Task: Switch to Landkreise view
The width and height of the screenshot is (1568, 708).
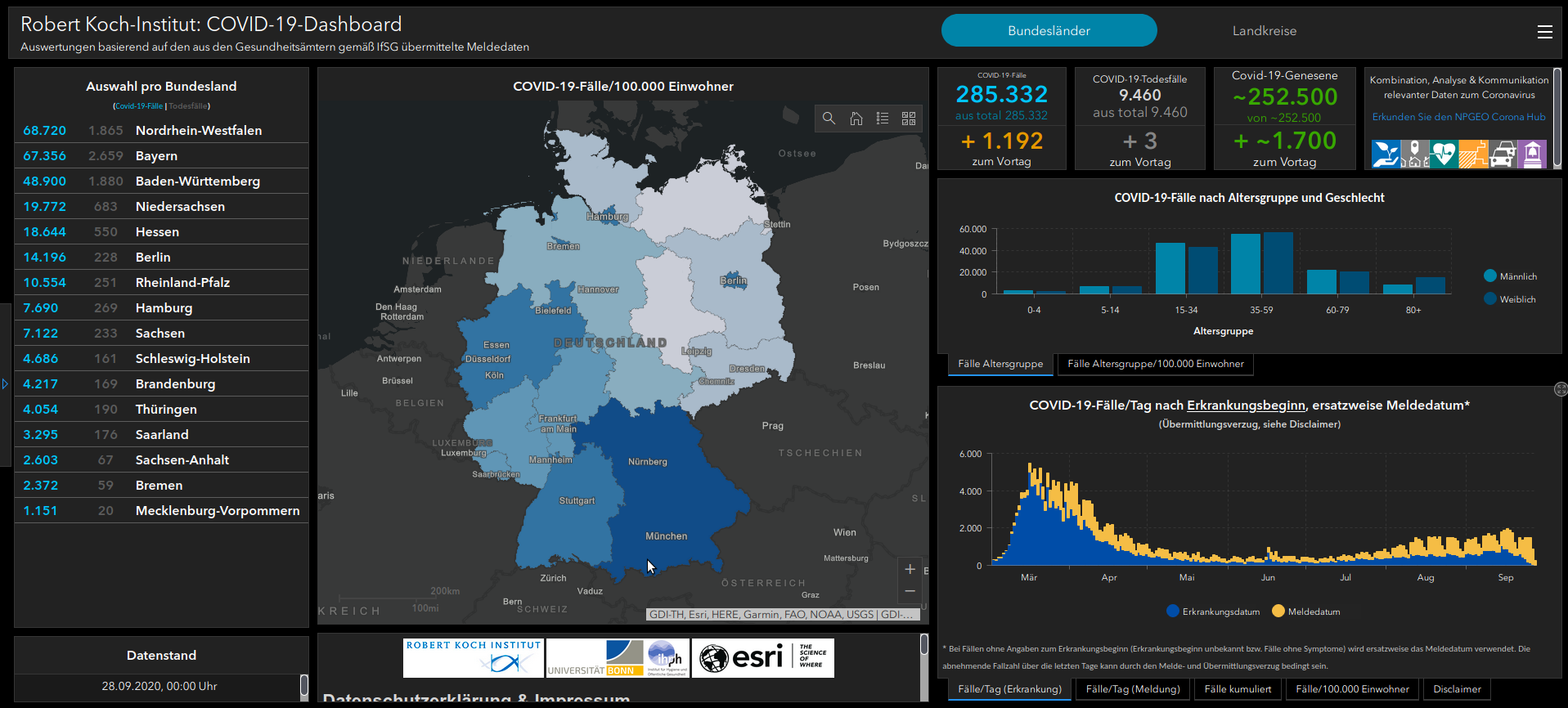Action: click(1264, 31)
